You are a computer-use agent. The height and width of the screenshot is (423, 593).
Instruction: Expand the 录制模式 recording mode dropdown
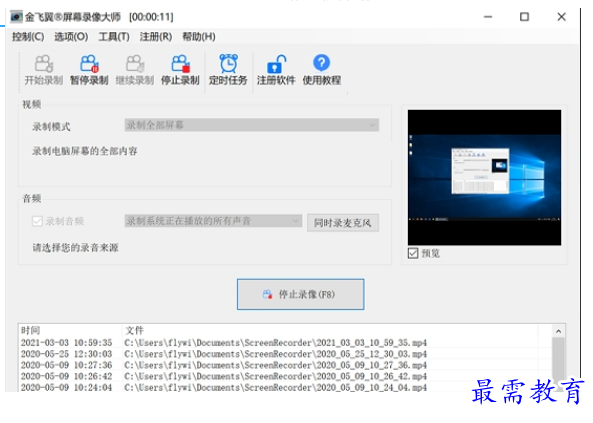pos(252,125)
